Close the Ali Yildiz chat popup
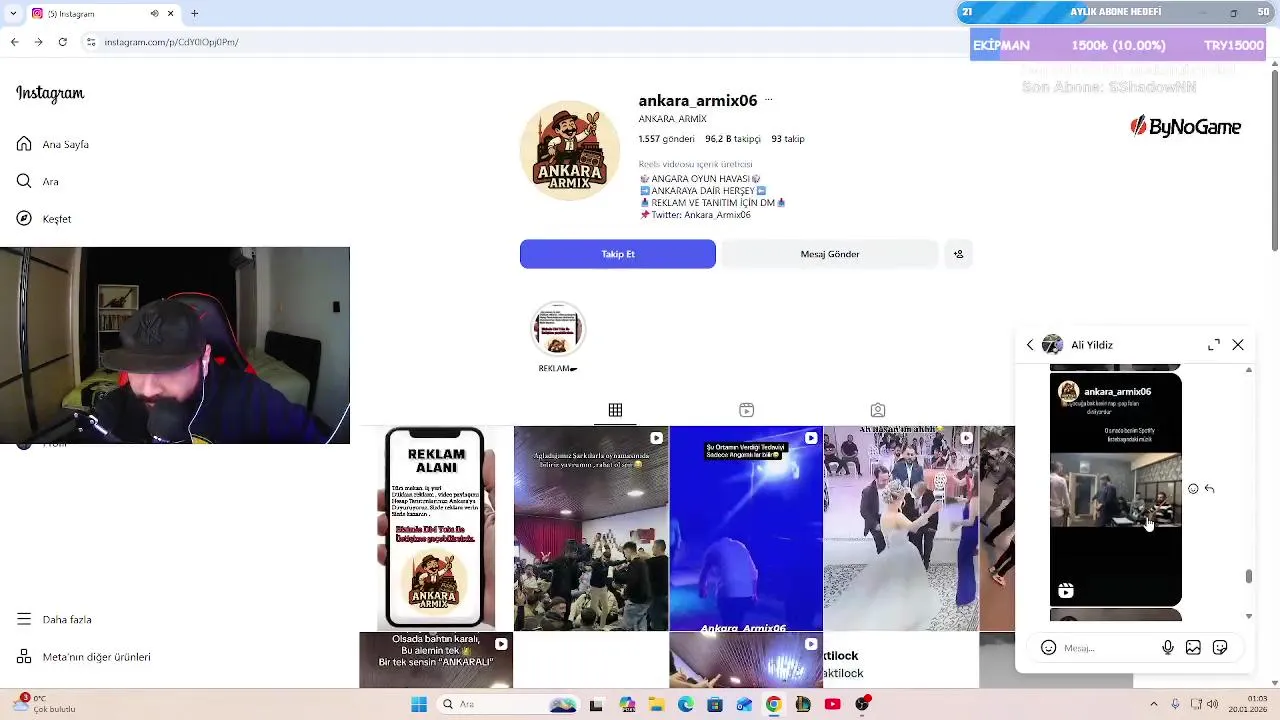The image size is (1280, 720). click(1238, 345)
